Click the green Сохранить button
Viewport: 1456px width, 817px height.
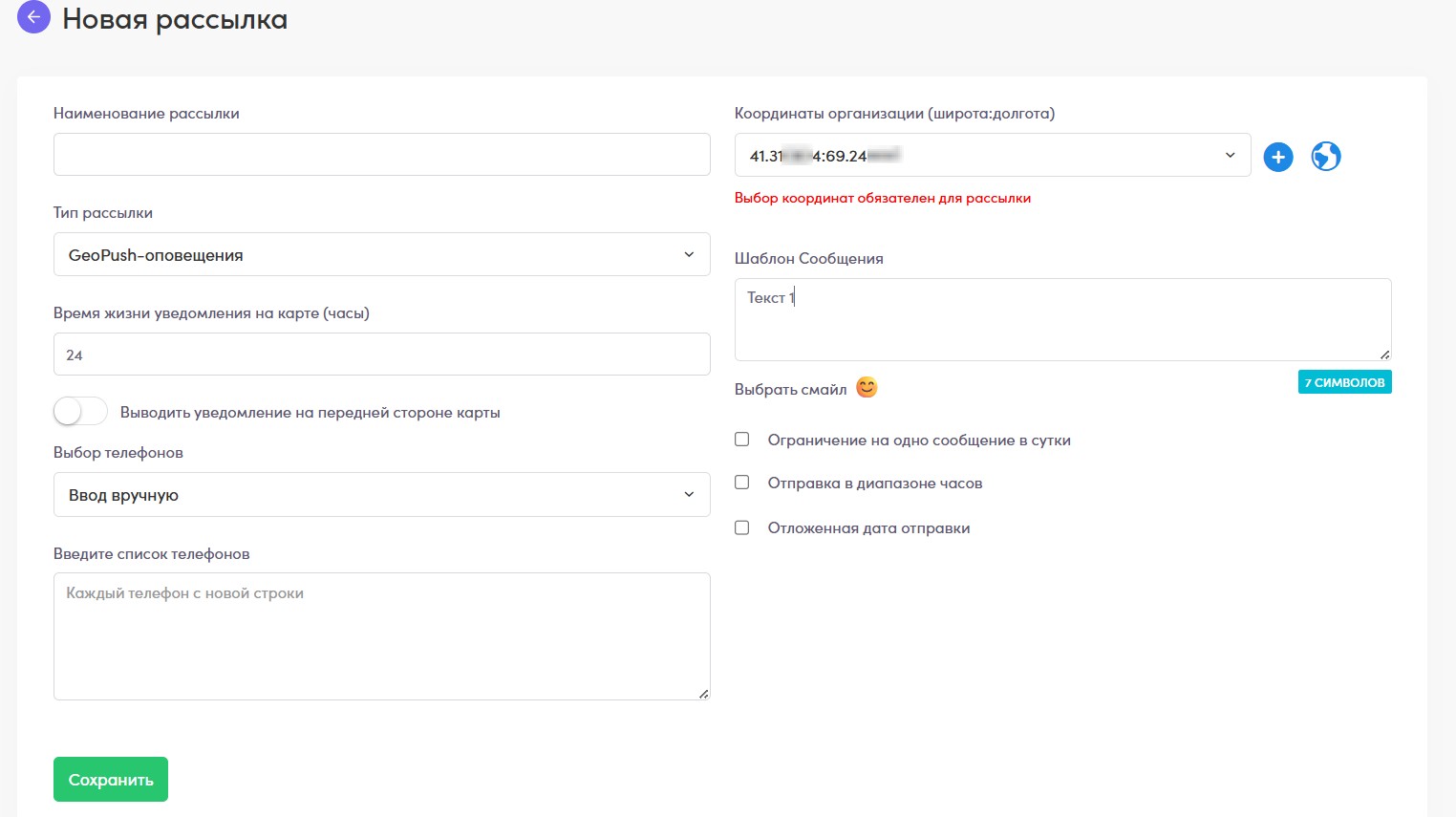click(111, 779)
